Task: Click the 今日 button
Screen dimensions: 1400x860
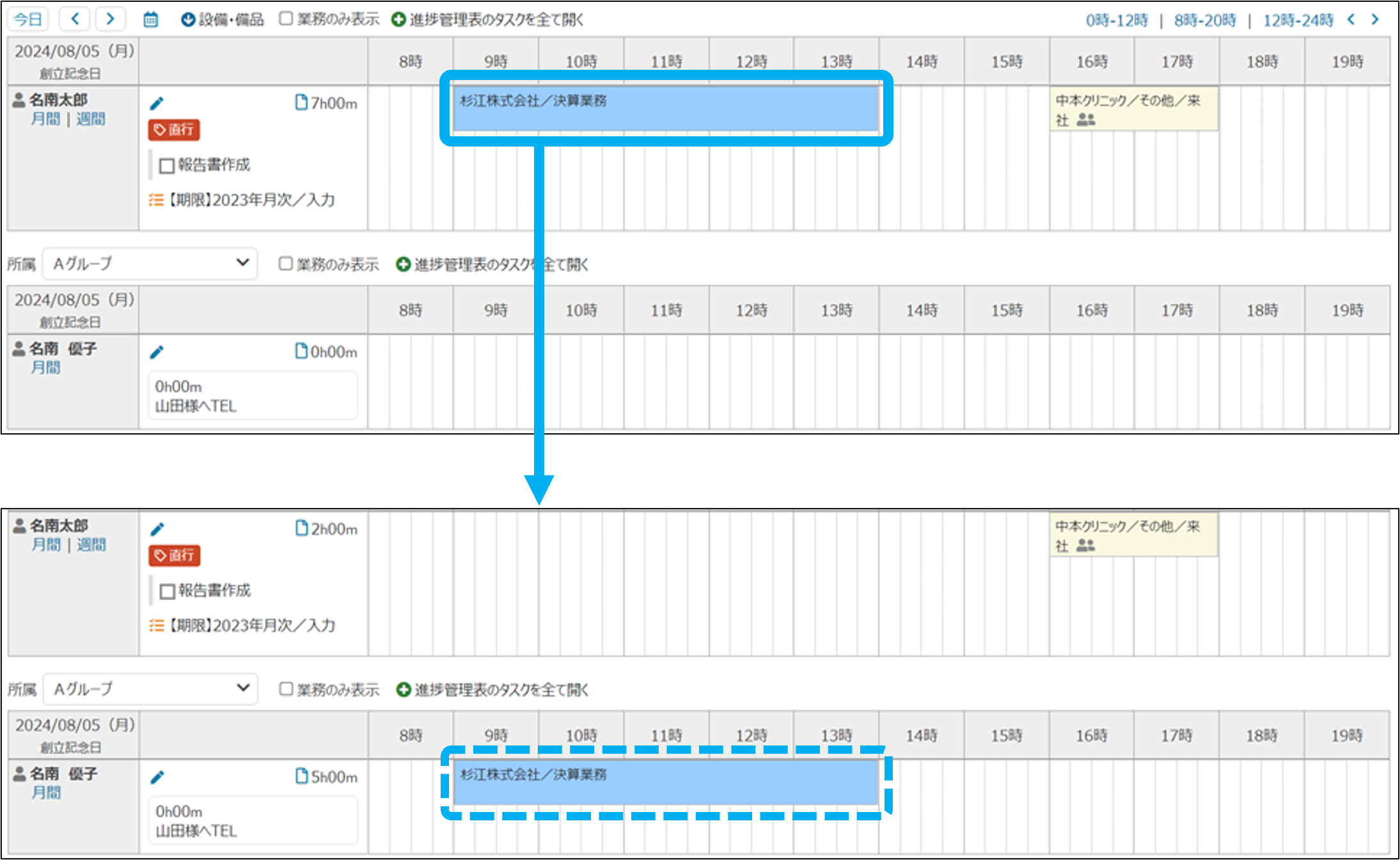Action: [x=28, y=19]
